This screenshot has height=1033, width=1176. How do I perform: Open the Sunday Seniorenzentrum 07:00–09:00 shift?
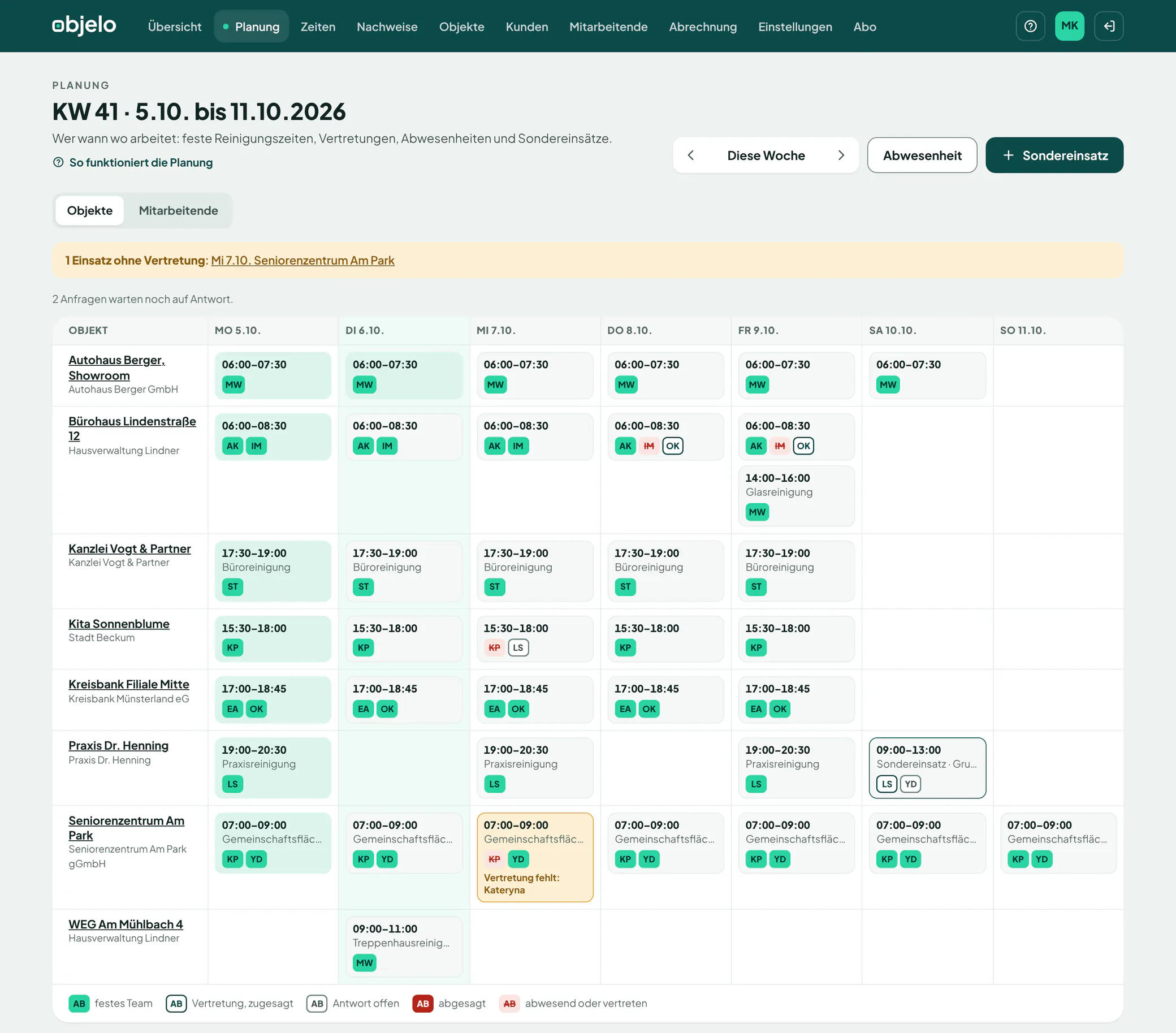point(1058,843)
